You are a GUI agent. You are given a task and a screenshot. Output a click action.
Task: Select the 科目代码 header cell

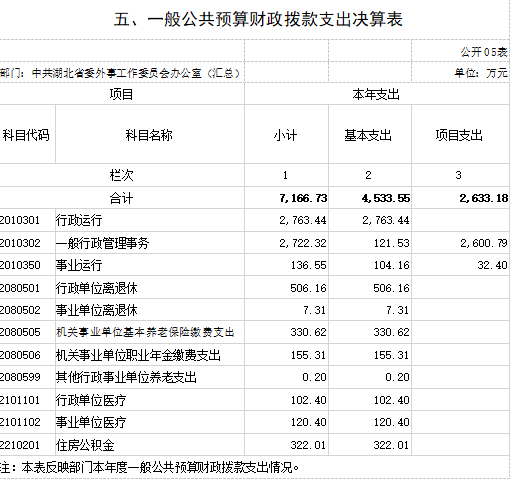coord(26,135)
